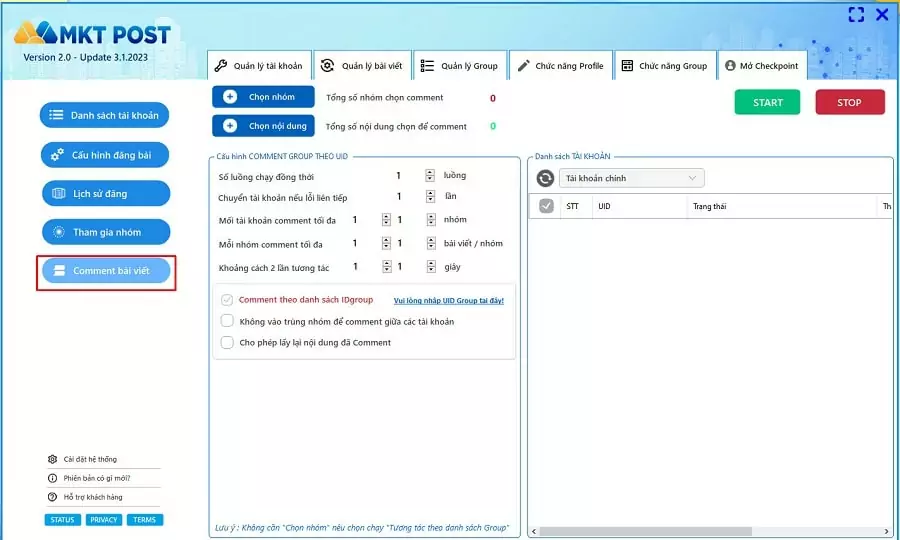Image resolution: width=900 pixels, height=540 pixels.
Task: Click the Số luồng chạy đồng thời stepper arrows
Action: (430, 176)
